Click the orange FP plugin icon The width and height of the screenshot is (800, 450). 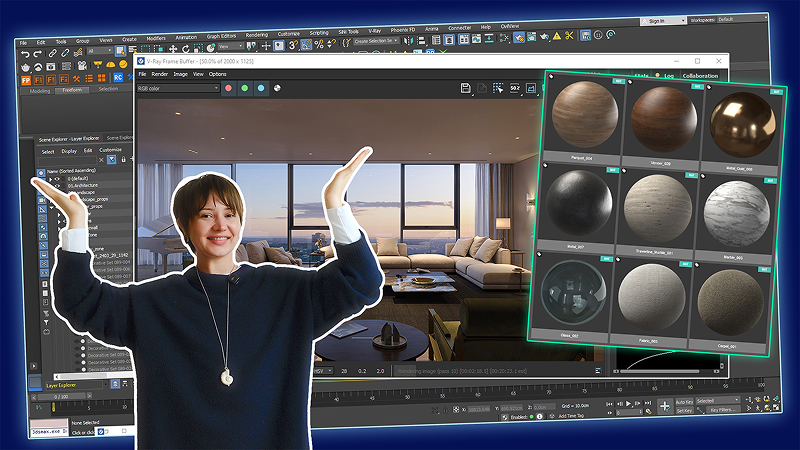tap(26, 80)
